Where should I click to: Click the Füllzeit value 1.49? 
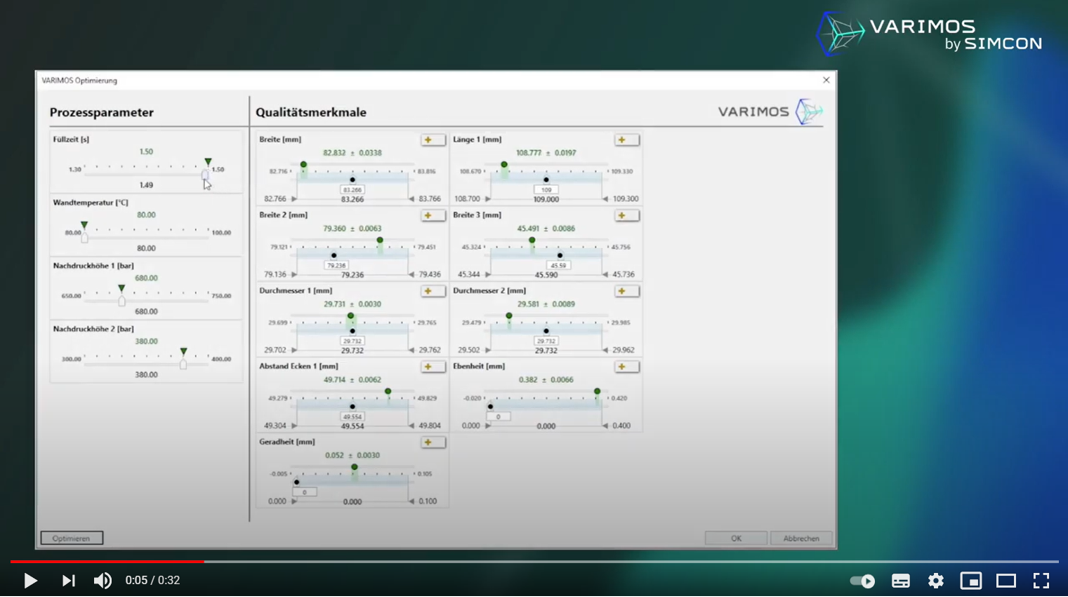(x=146, y=185)
